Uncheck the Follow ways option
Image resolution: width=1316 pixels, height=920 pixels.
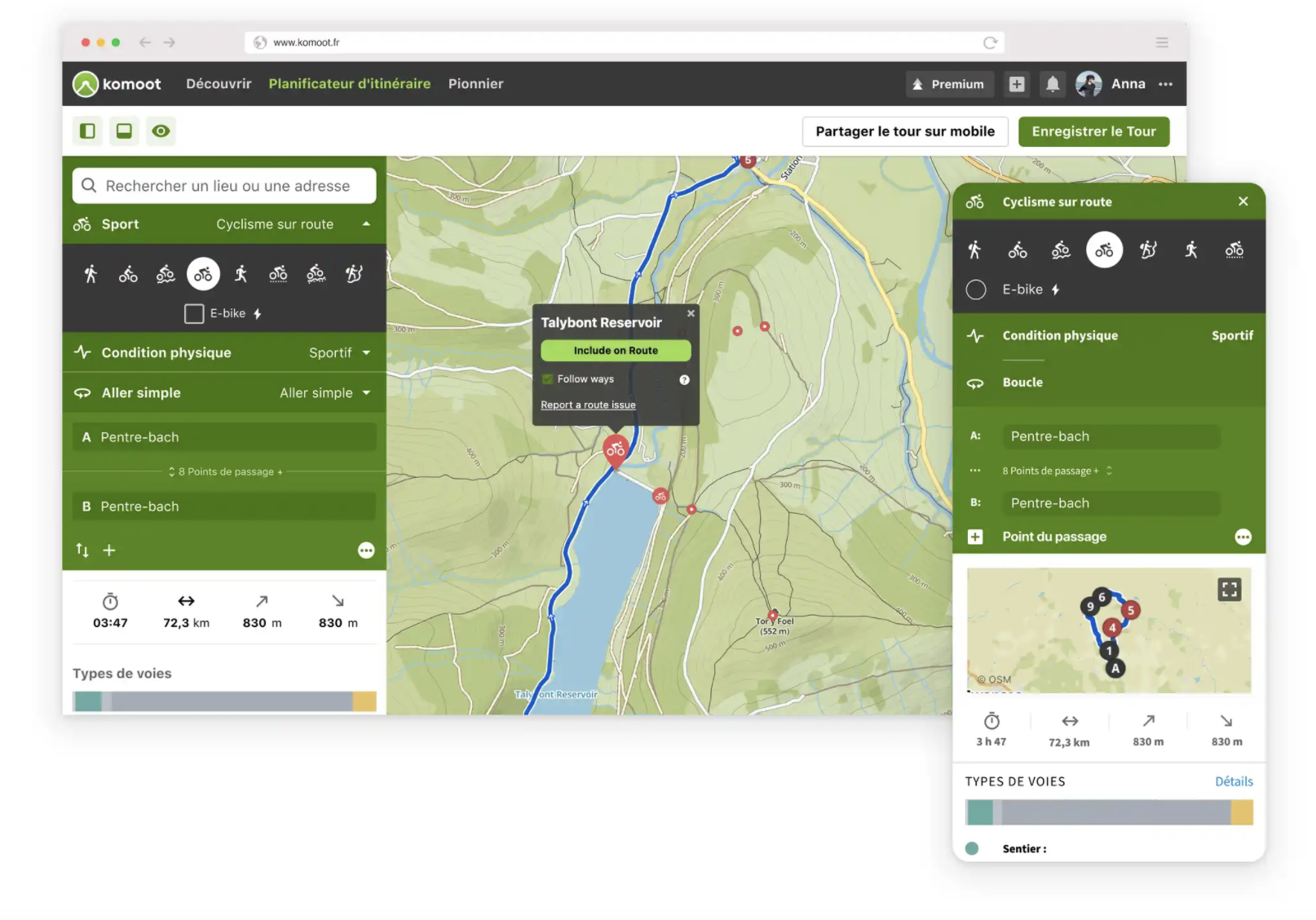(x=548, y=378)
